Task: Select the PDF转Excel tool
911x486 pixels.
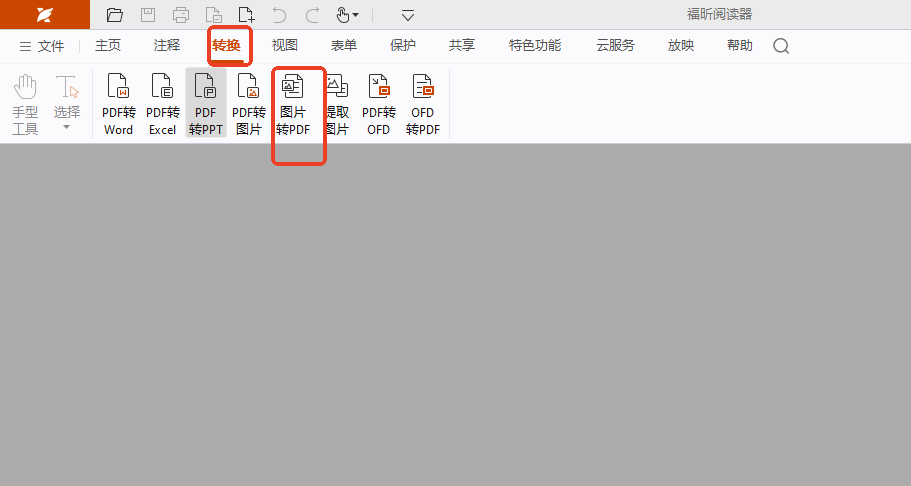Action: coord(162,104)
